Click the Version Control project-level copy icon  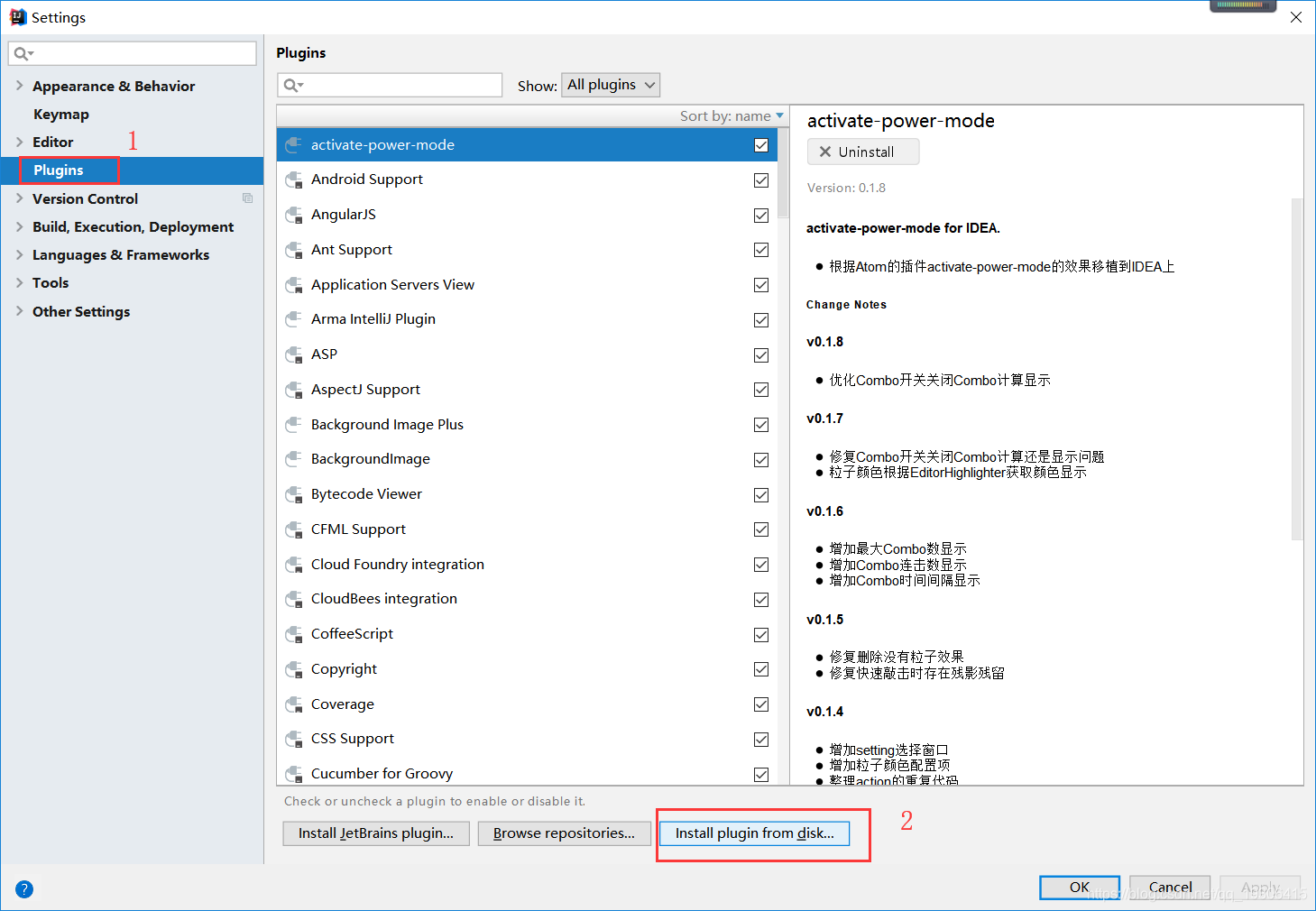click(x=247, y=198)
